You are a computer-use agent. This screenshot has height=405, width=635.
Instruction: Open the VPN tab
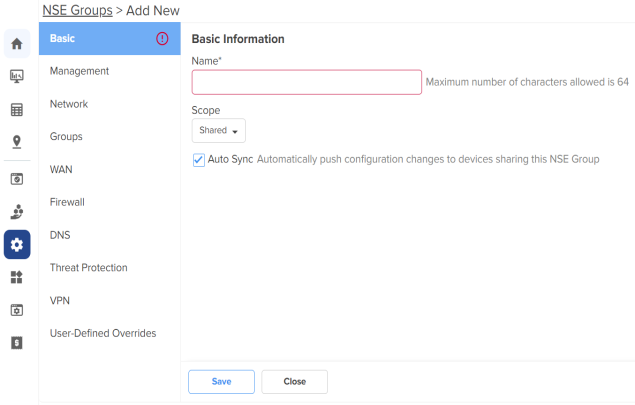(60, 301)
